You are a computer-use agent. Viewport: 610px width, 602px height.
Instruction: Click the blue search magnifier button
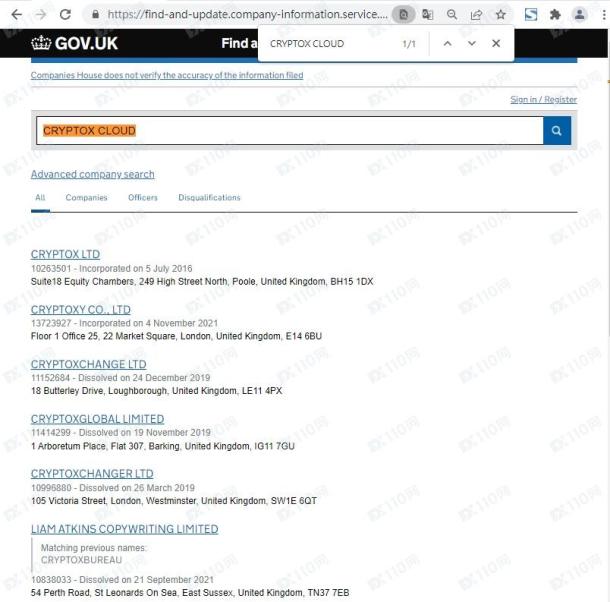coord(557,131)
